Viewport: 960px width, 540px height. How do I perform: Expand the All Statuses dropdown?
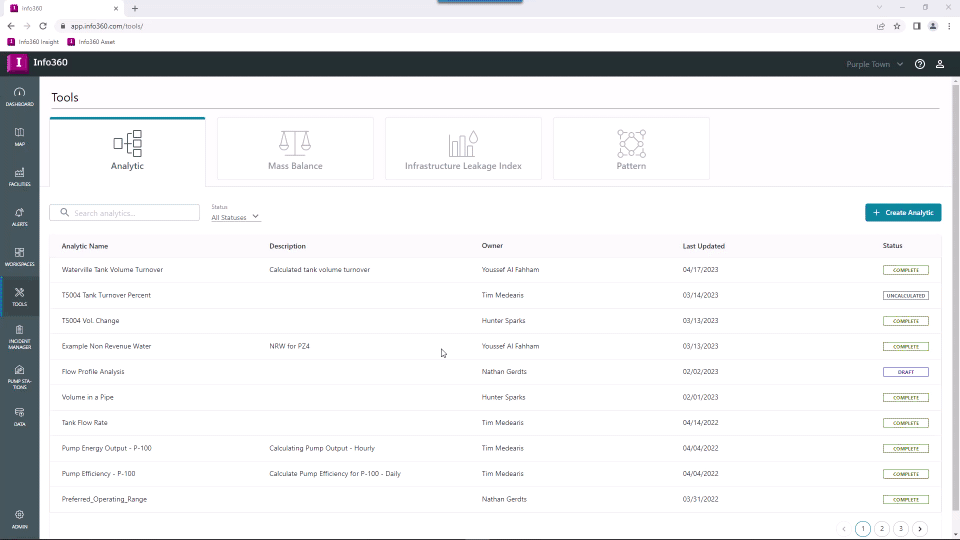point(236,217)
